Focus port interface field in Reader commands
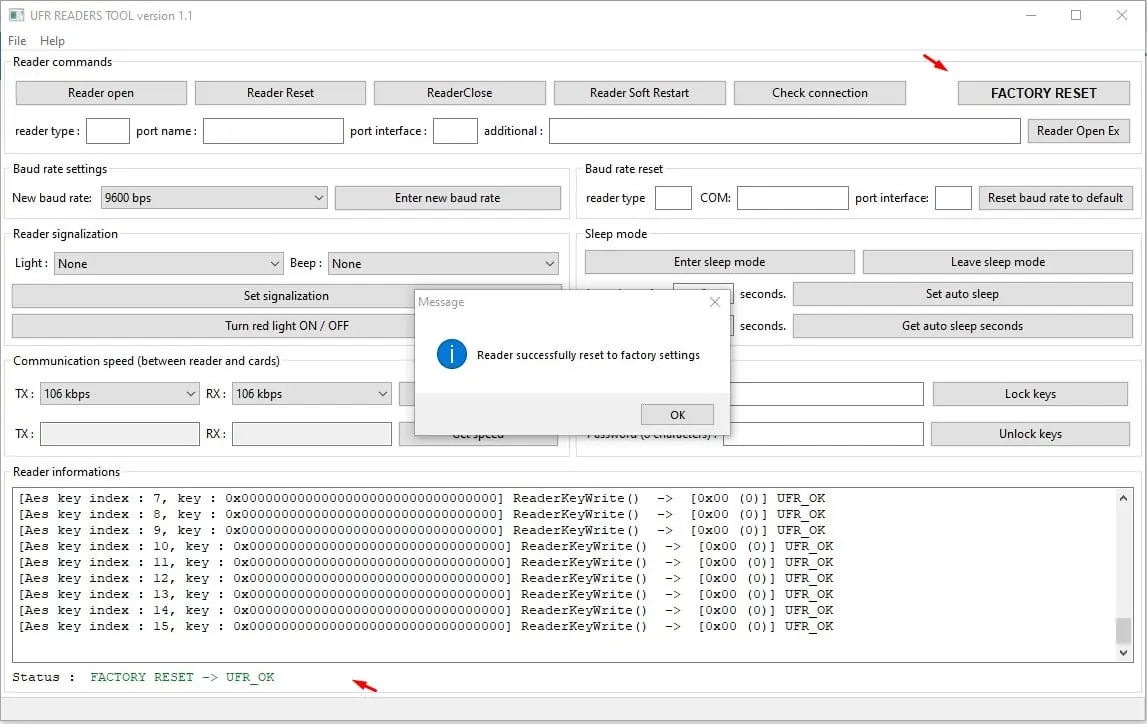Viewport: 1147px width, 724px height. click(455, 131)
